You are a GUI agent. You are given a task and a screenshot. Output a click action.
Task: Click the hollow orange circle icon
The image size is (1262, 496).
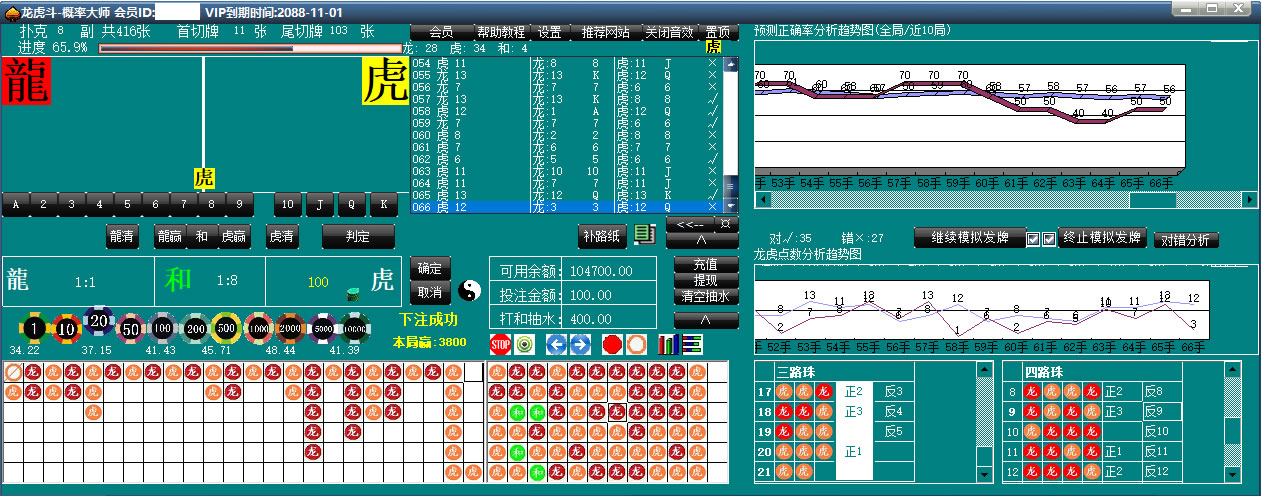(636, 344)
